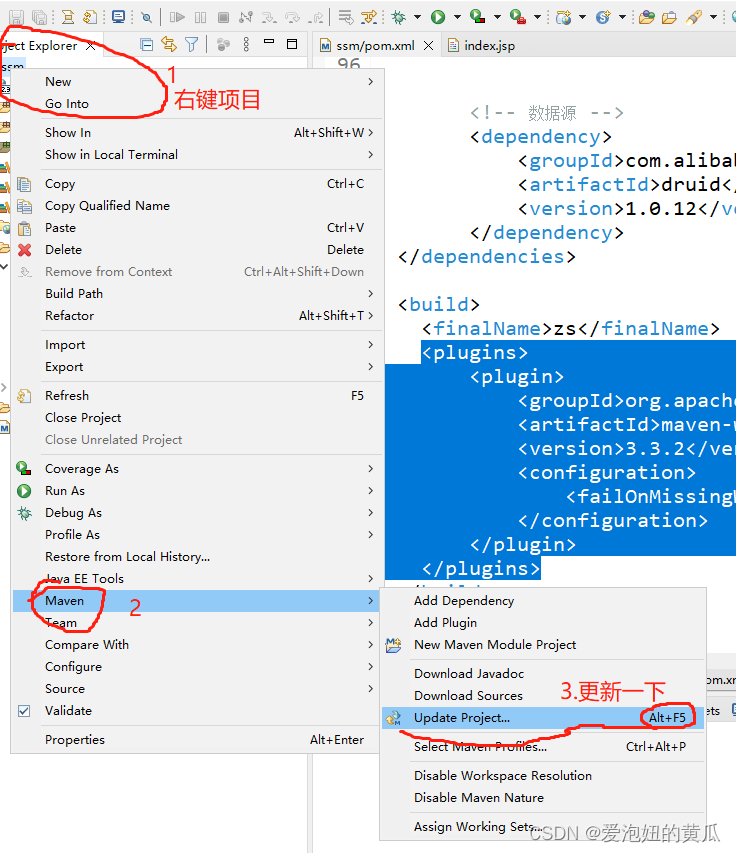This screenshot has height=853, width=736.
Task: Expand the Refactor submenu
Action: click(x=197, y=316)
